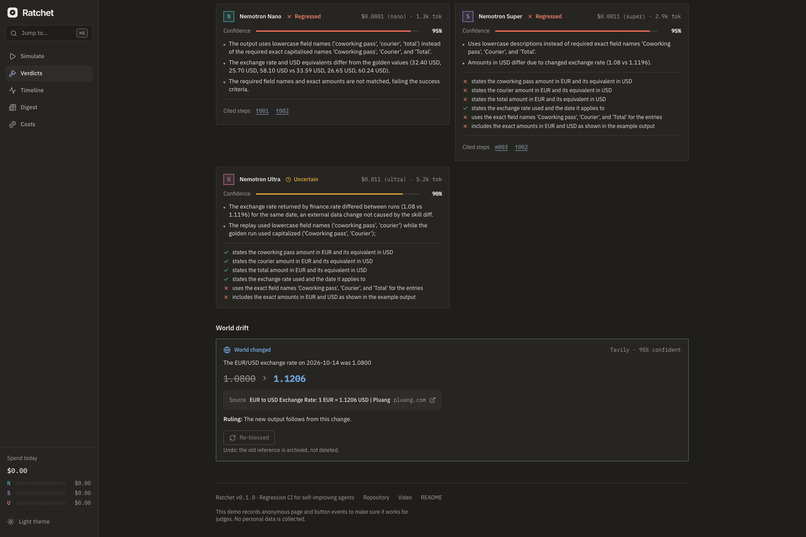The width and height of the screenshot is (806, 537).
Task: Click the Re-blessed button
Action: tap(249, 437)
